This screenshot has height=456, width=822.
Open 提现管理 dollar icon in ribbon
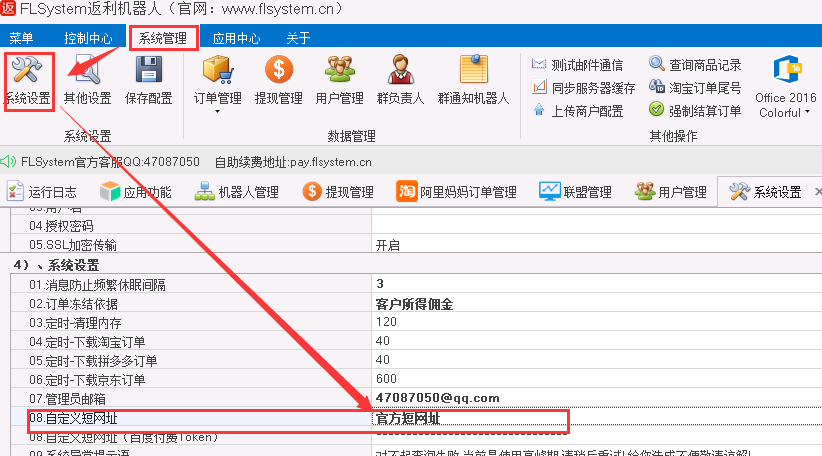[279, 70]
